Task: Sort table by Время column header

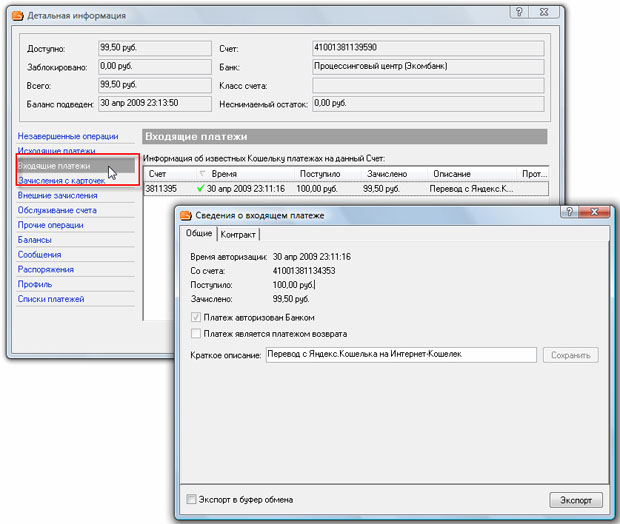Action: 245,174
